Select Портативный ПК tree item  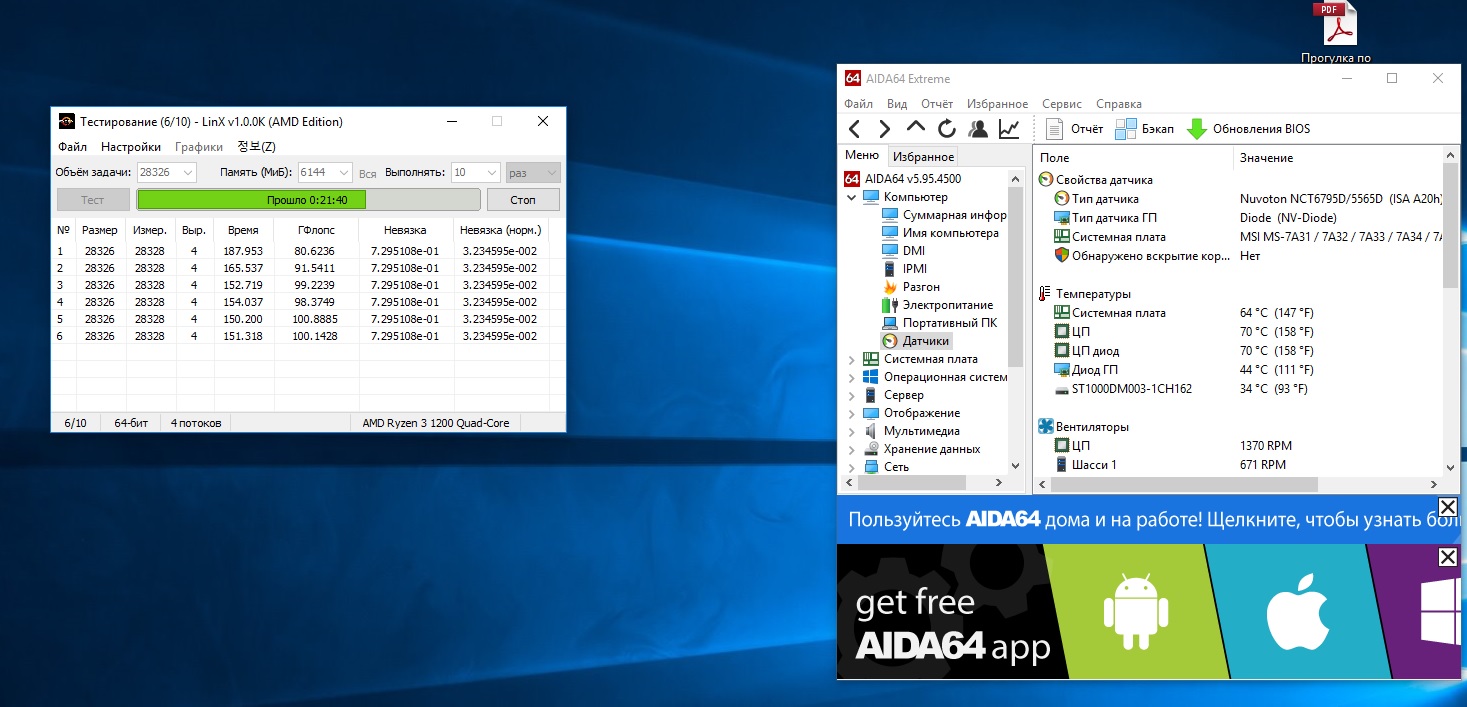pyautogui.click(x=940, y=323)
